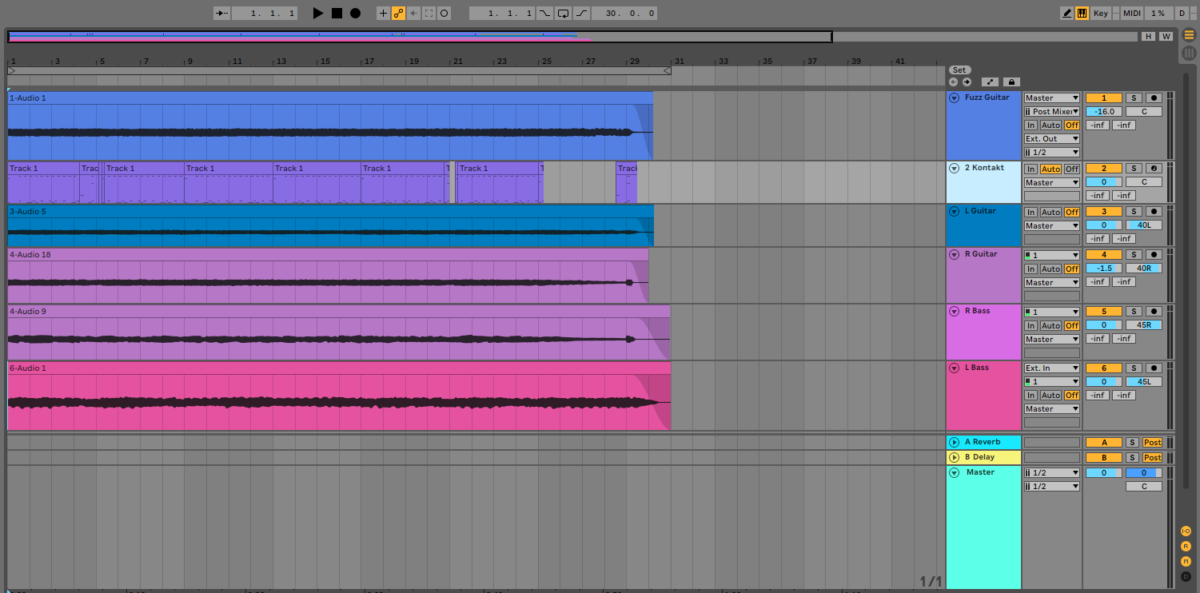1200x593 pixels.
Task: Toggle the arrangement Loop switch
Action: click(x=563, y=13)
